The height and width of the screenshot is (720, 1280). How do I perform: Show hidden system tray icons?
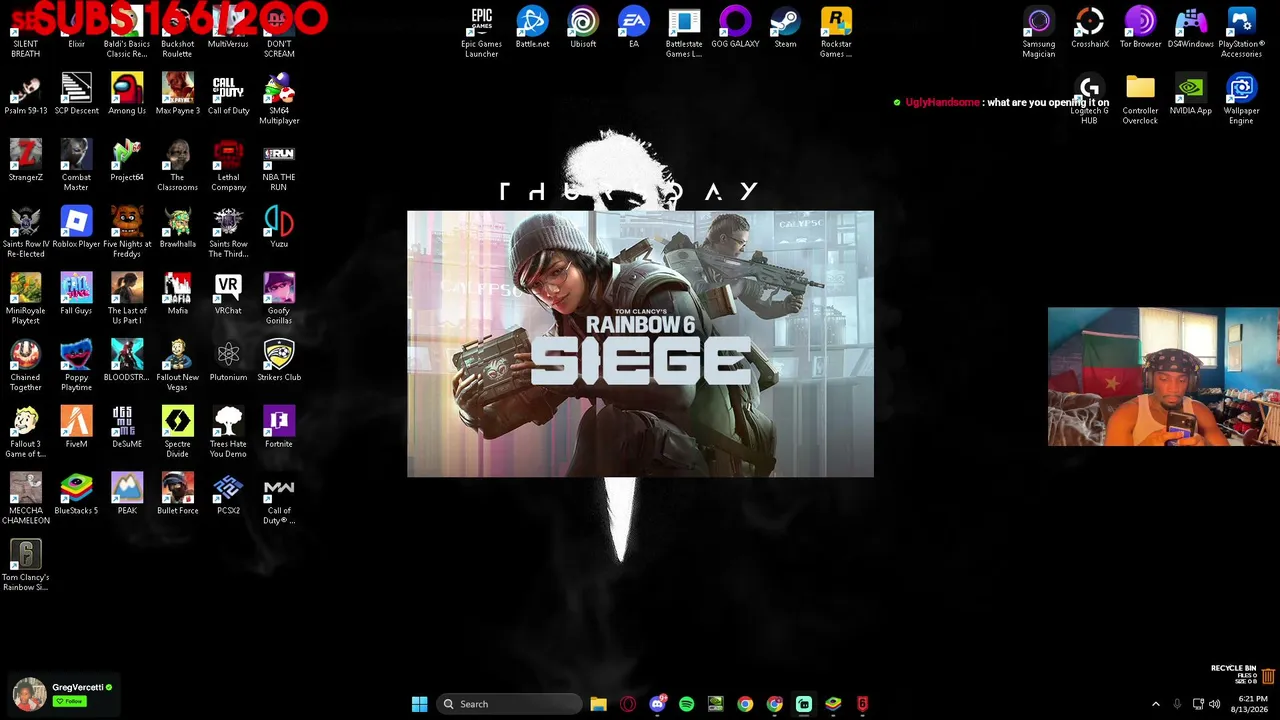coord(1156,704)
